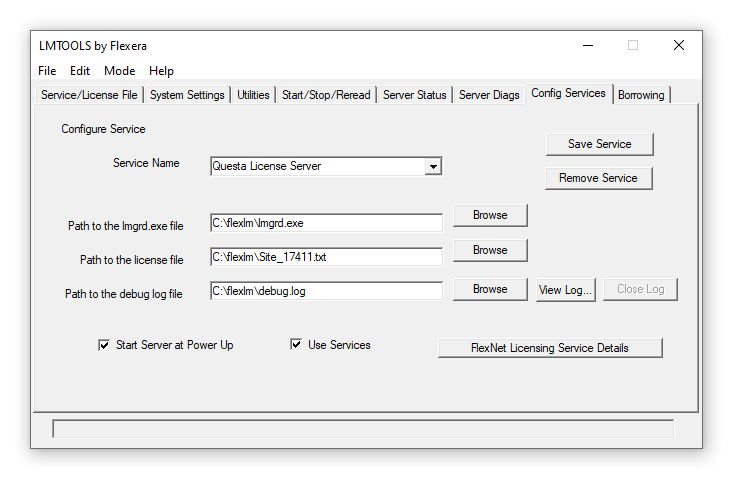740x482 pixels.
Task: Switch to System Settings tab
Action: (187, 95)
